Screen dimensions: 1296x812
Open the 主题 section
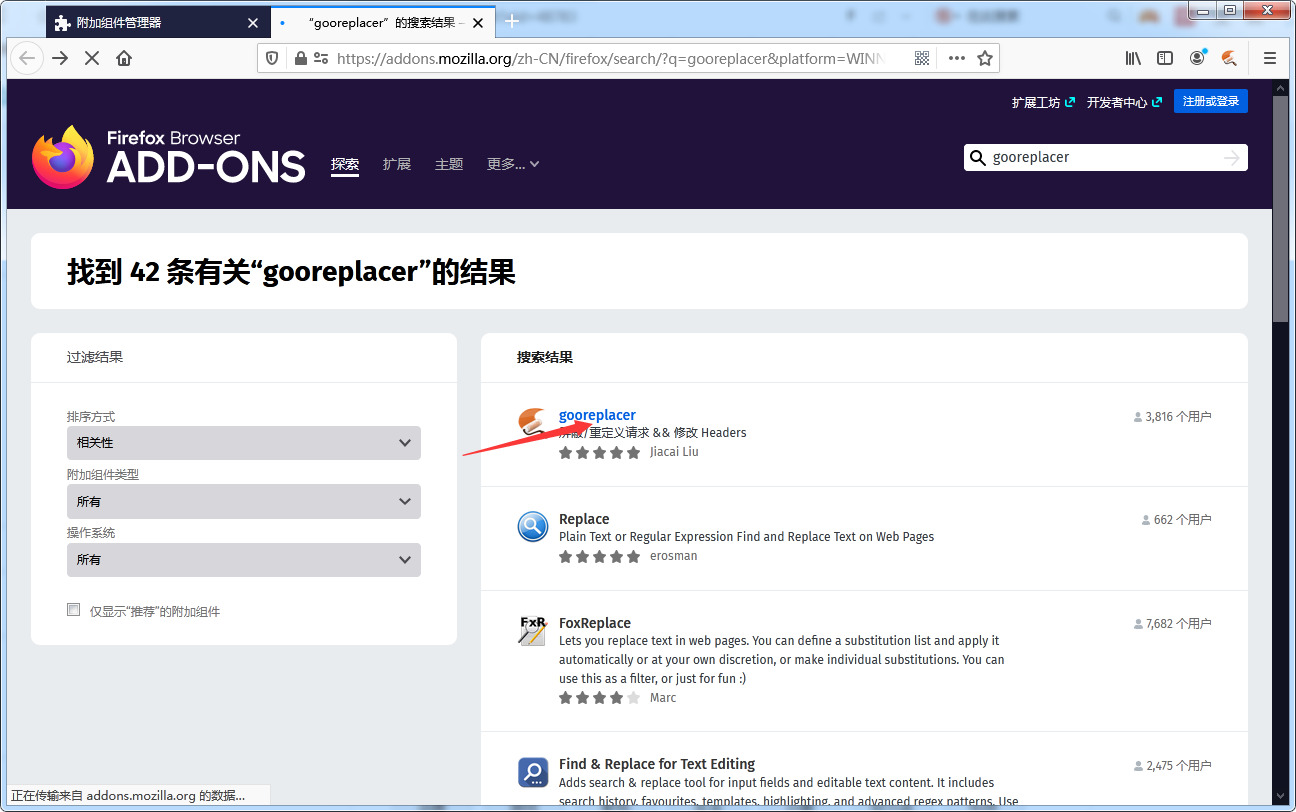(449, 164)
